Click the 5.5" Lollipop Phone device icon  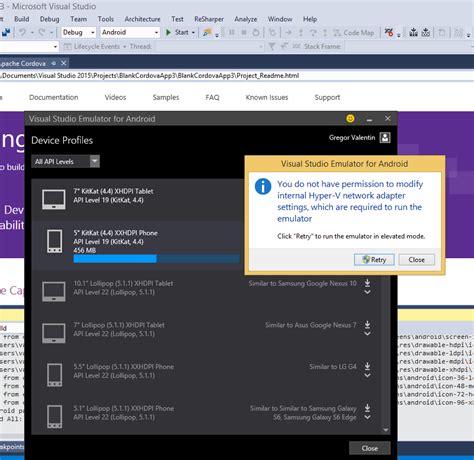(x=55, y=375)
